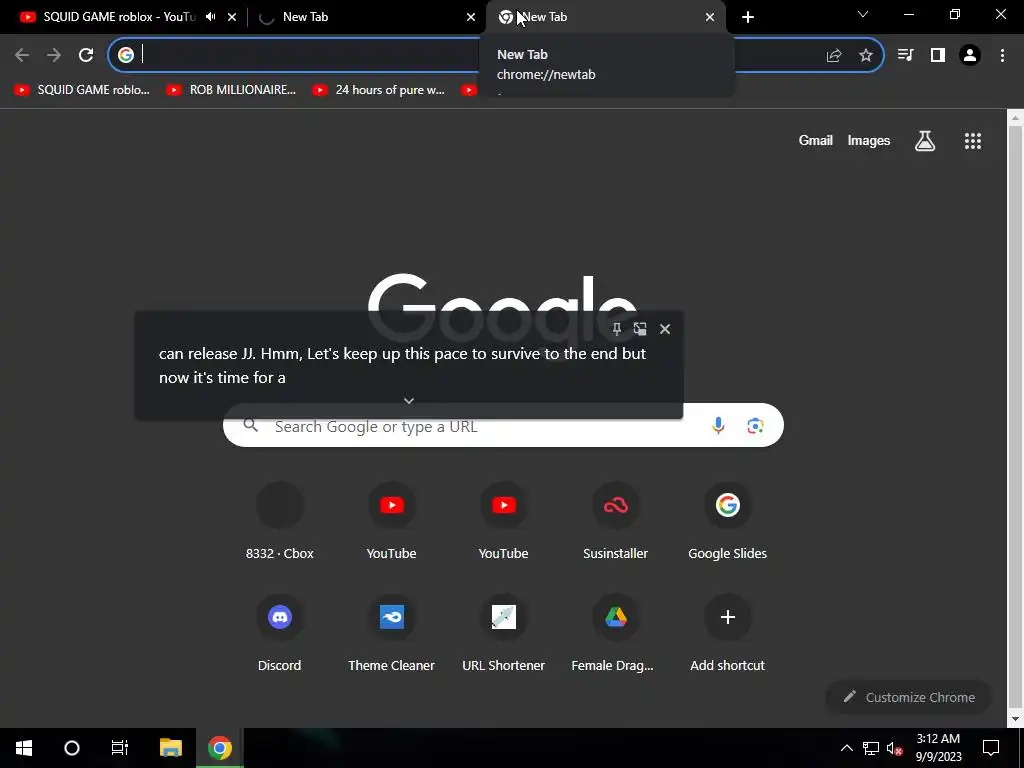Open the URL Shortener shortcut
The image size is (1024, 768).
[x=504, y=633]
